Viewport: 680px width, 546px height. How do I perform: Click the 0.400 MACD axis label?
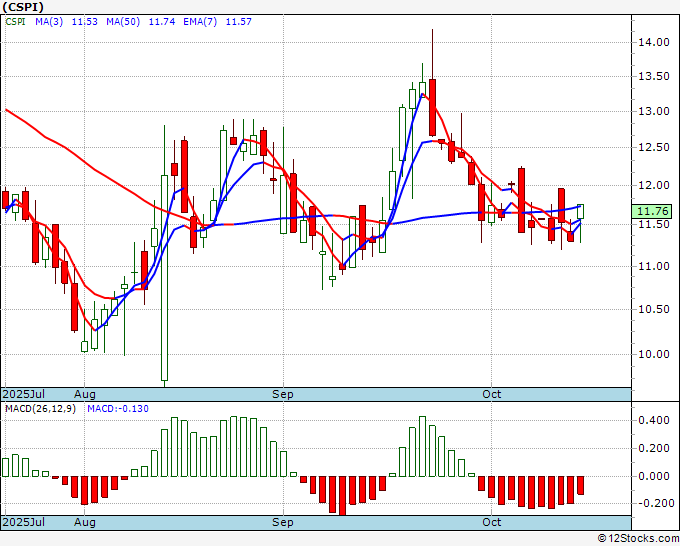654,420
